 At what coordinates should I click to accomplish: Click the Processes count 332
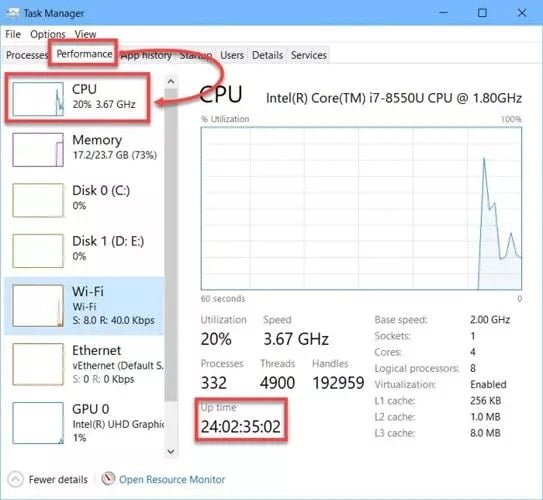[x=214, y=383]
